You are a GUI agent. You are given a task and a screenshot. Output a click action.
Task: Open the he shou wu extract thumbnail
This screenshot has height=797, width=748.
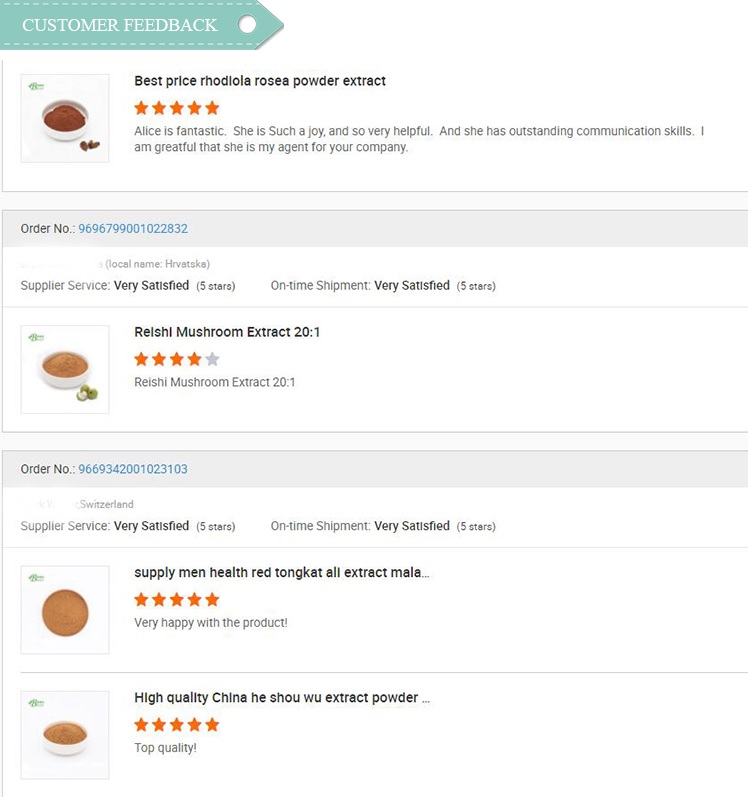pos(65,735)
